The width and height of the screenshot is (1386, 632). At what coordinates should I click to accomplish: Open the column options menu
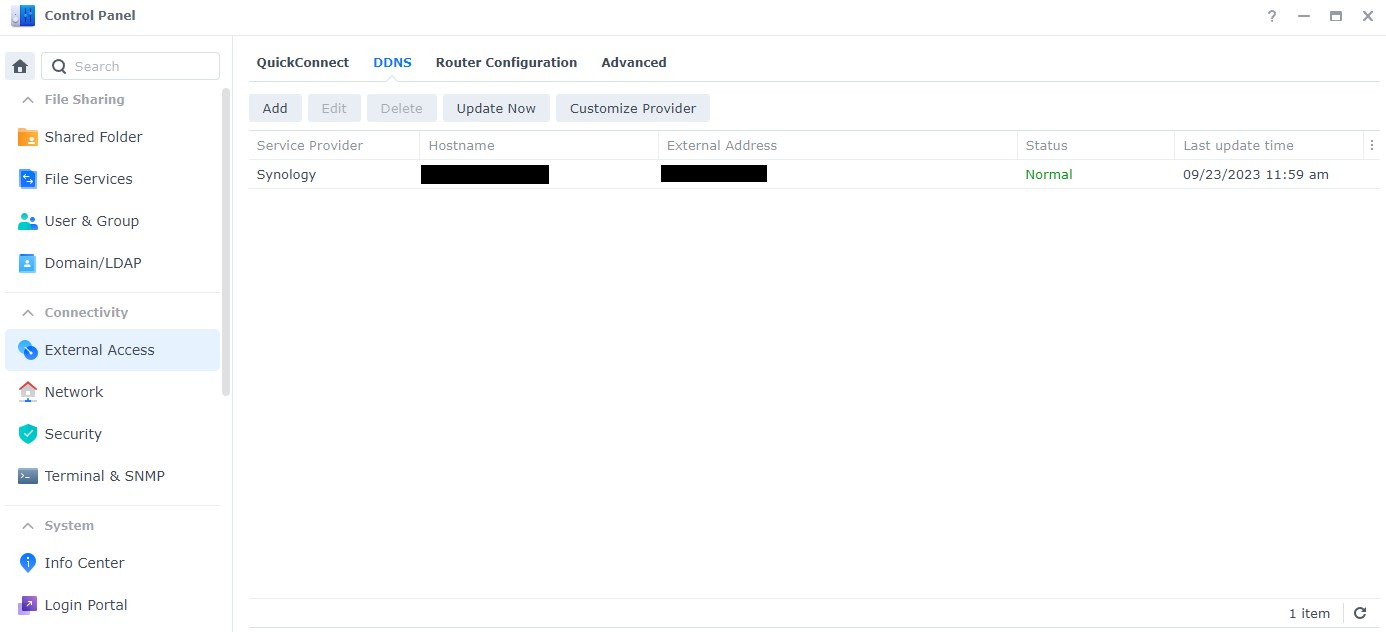point(1372,145)
